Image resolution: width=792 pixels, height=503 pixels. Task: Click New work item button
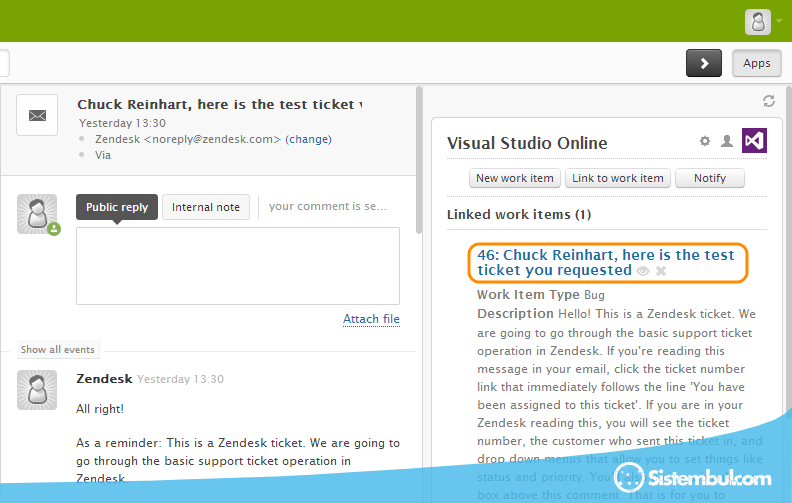click(515, 178)
